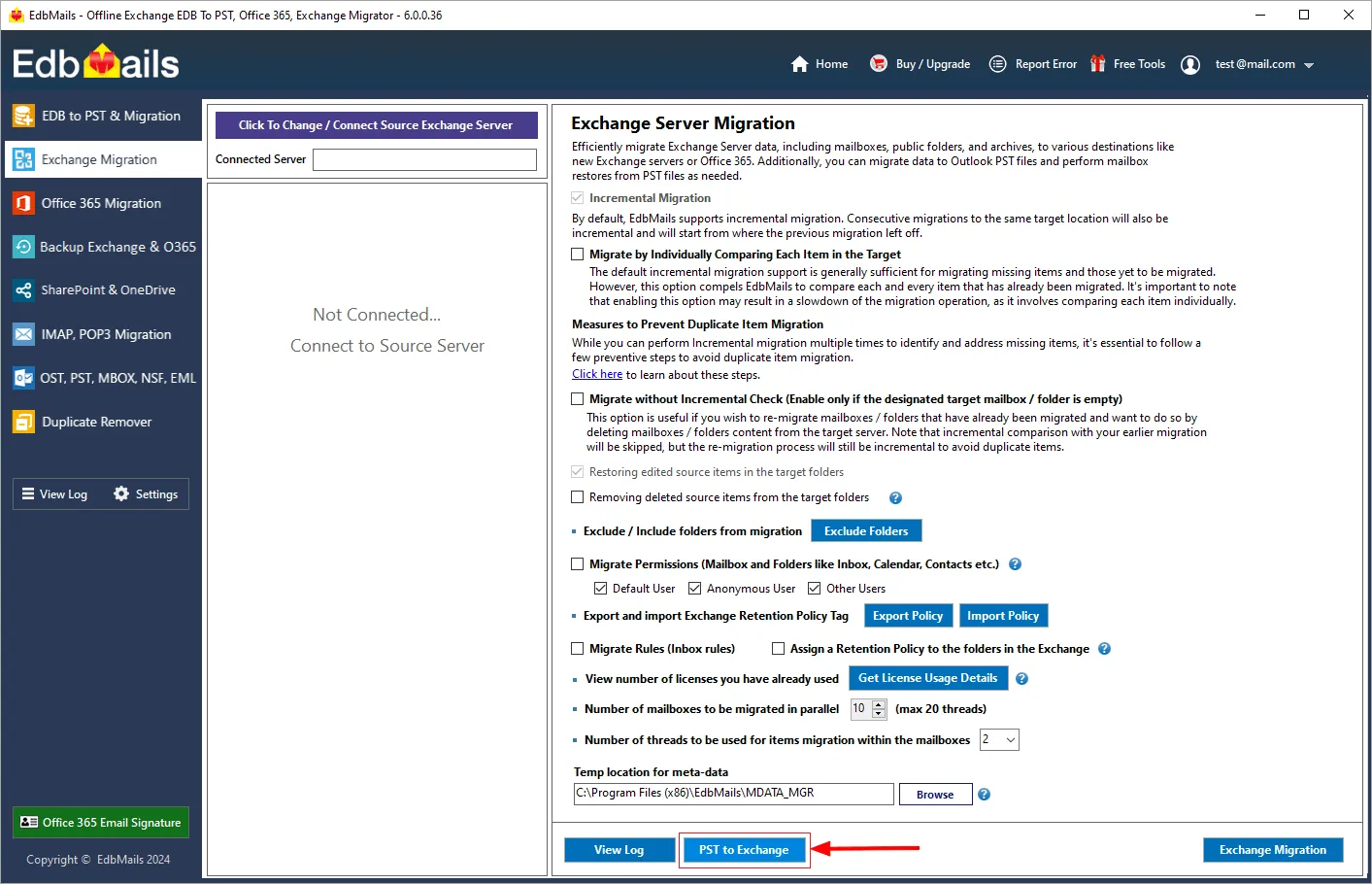Click the EDB to PST & Migration sidebar icon

[x=23, y=116]
